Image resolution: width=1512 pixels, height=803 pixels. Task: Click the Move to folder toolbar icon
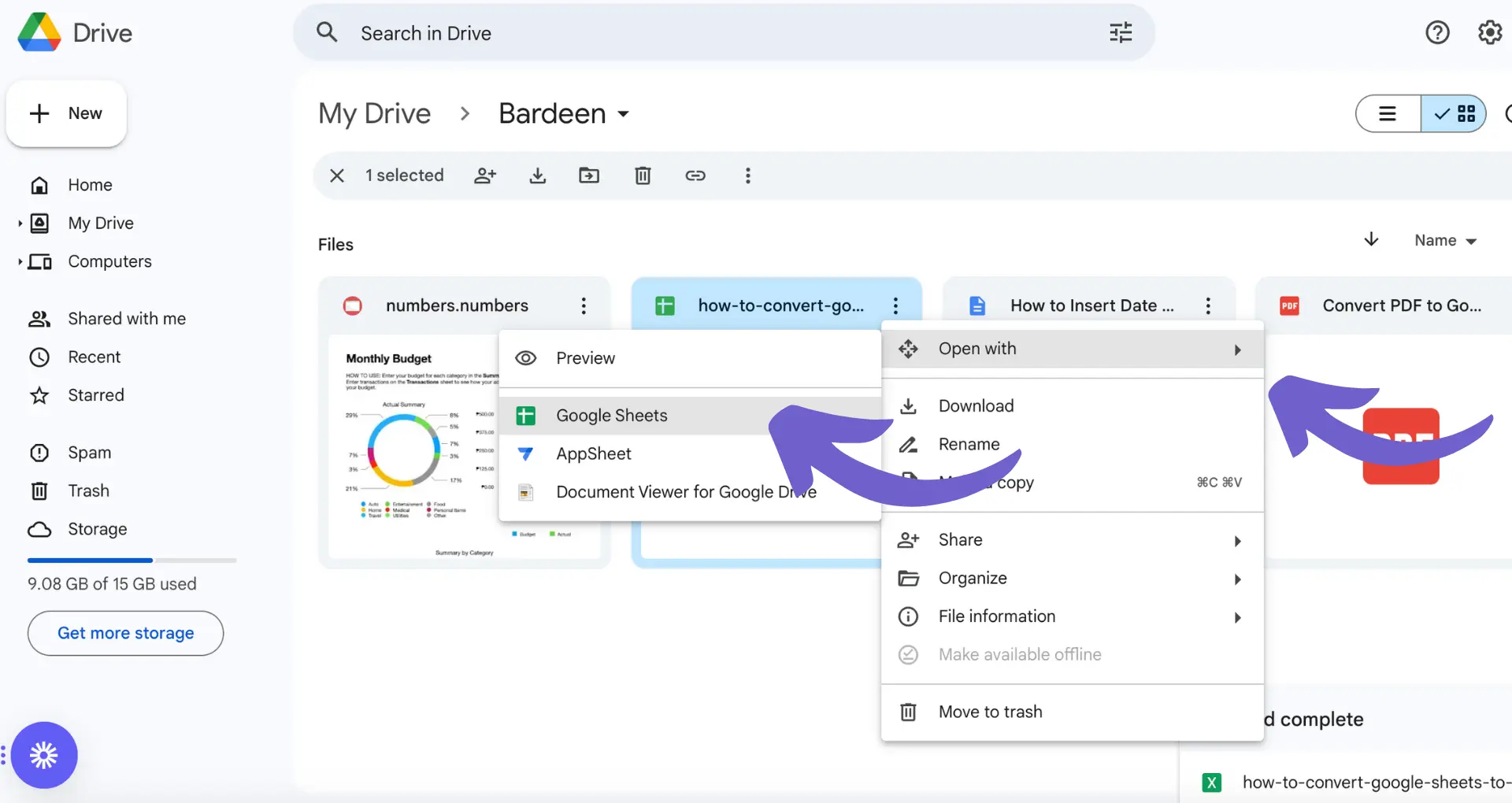coord(589,176)
